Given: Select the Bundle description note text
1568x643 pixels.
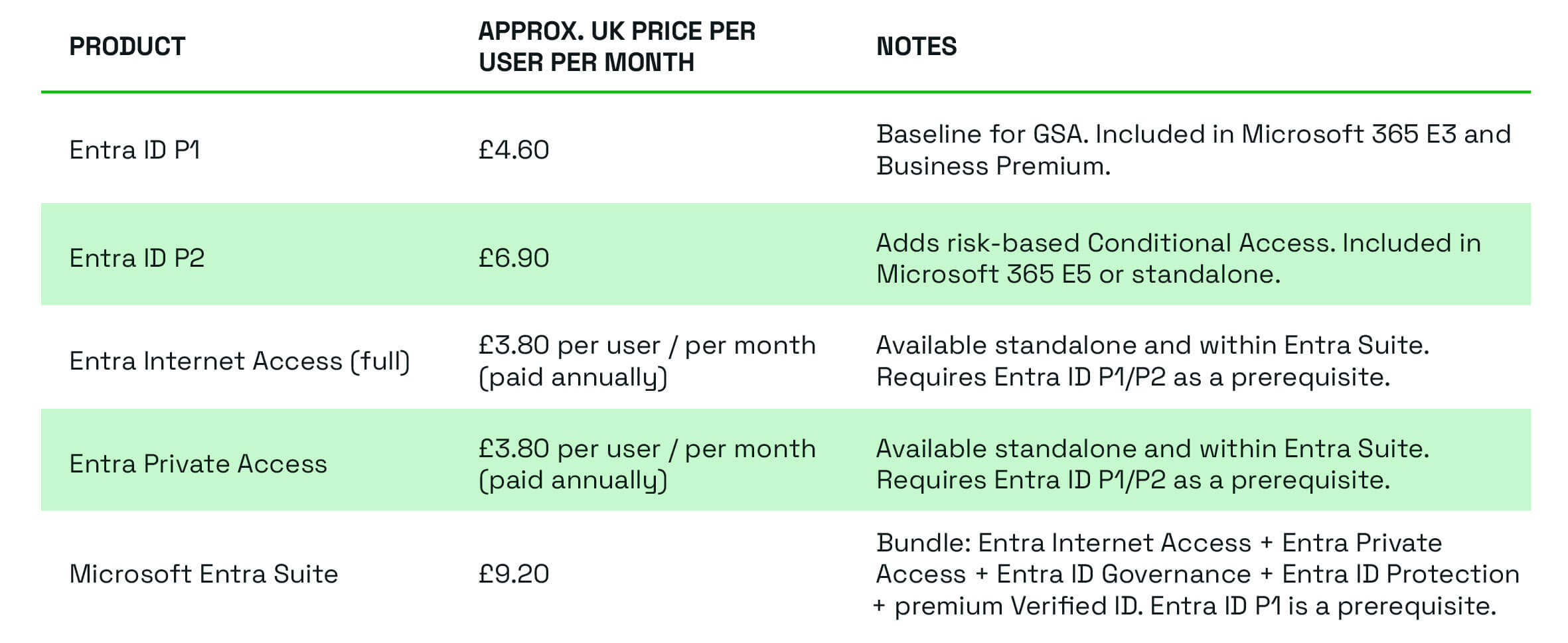Looking at the screenshot, I should 1196,574.
